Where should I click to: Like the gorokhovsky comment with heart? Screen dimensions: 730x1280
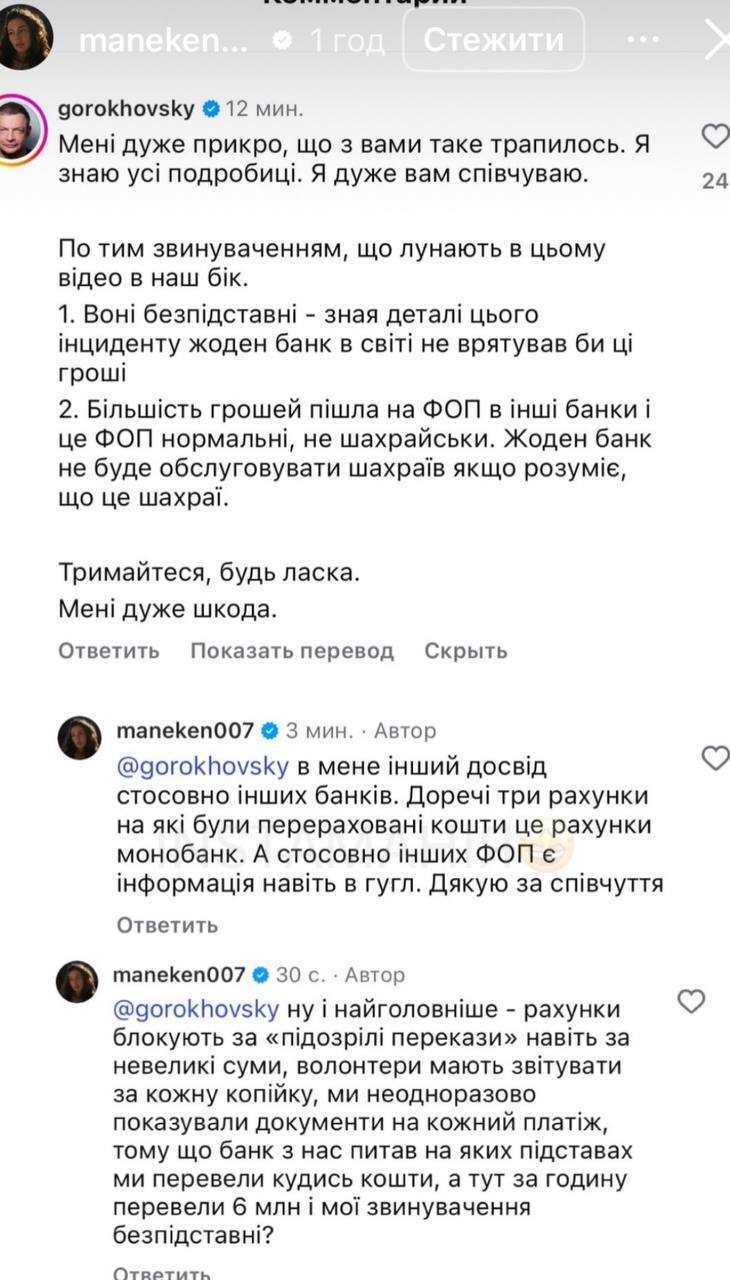[x=715, y=136]
